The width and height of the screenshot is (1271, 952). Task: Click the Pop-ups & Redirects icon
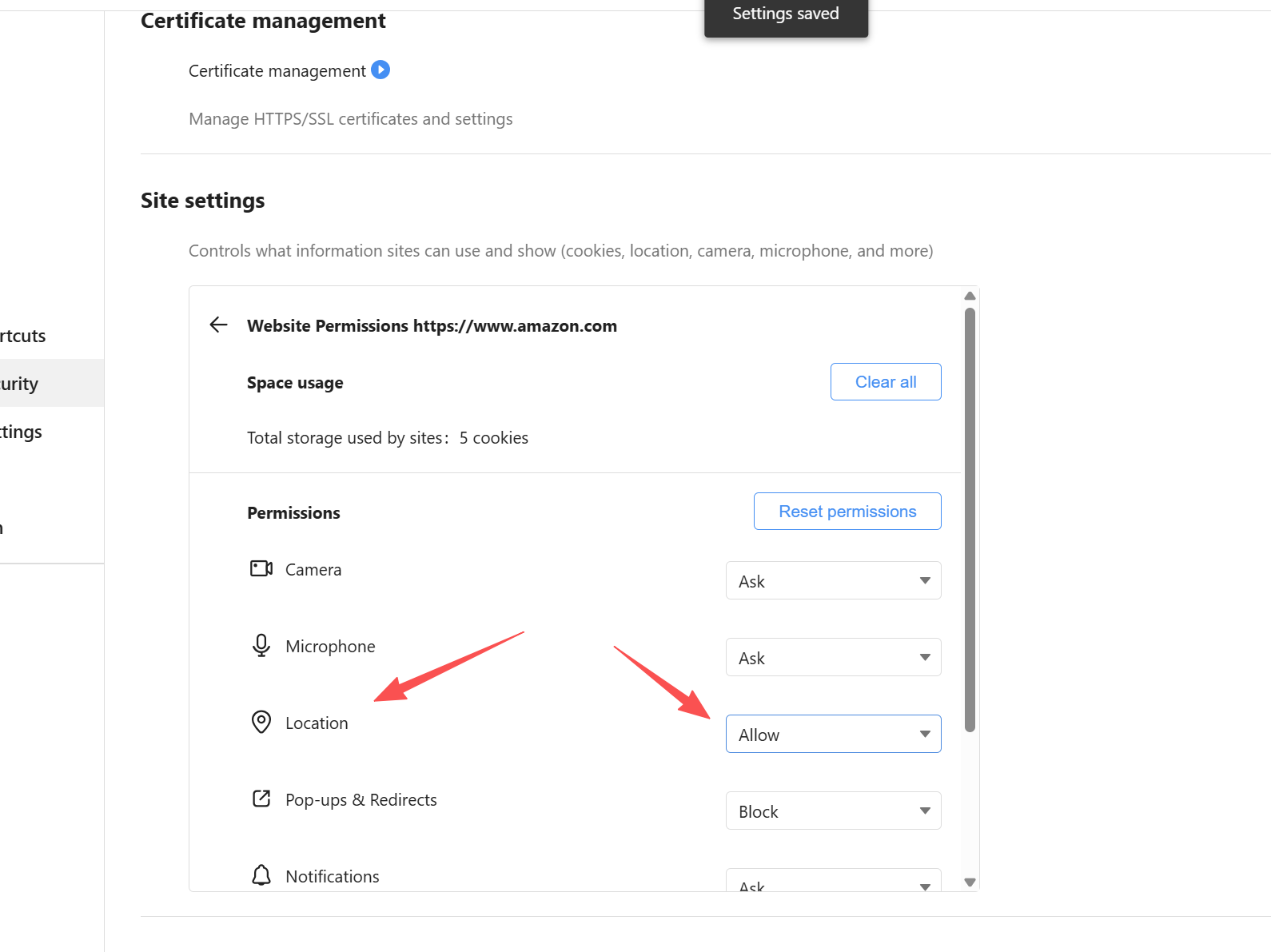click(x=261, y=799)
